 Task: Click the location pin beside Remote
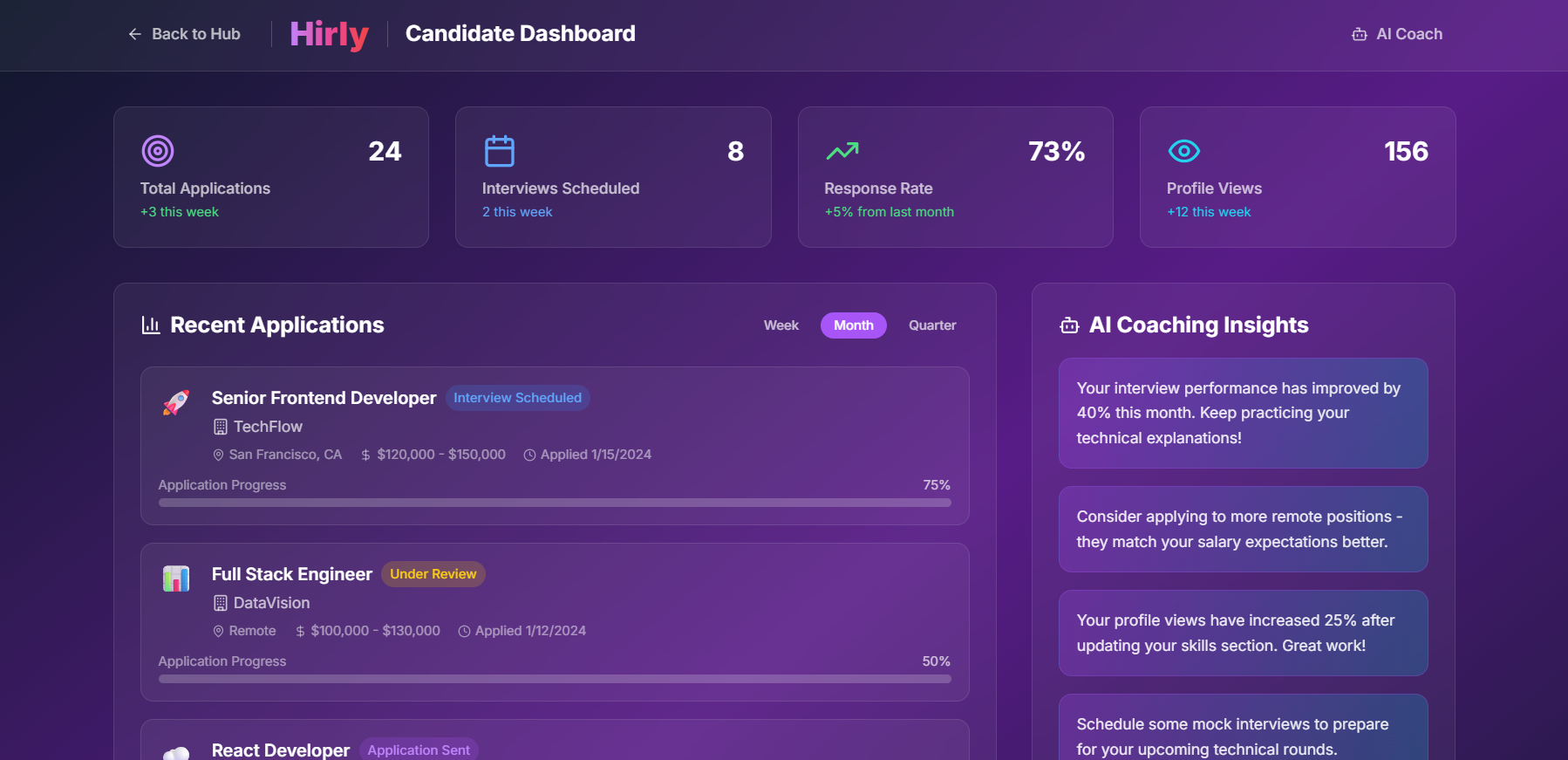218,631
